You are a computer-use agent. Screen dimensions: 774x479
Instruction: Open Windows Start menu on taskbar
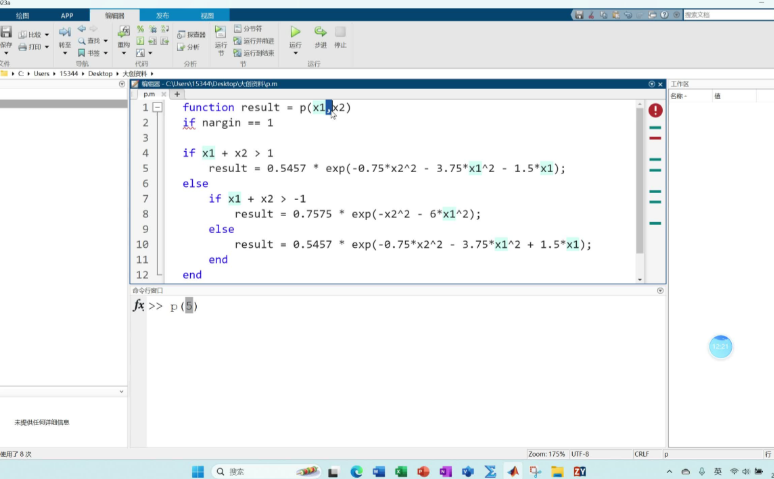(x=197, y=471)
